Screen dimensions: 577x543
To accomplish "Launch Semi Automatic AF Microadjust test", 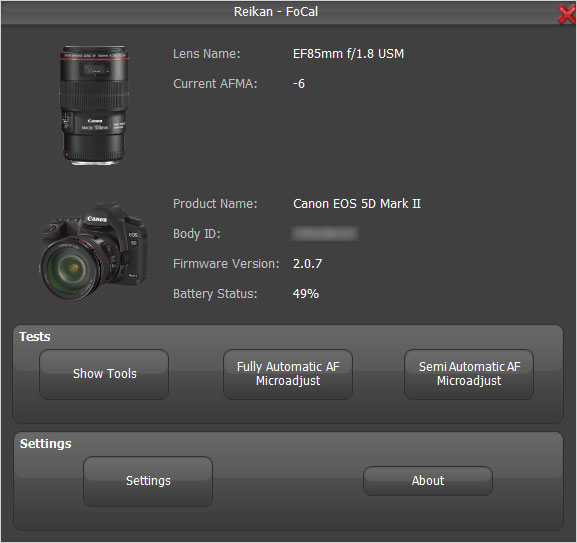I will 469,374.
